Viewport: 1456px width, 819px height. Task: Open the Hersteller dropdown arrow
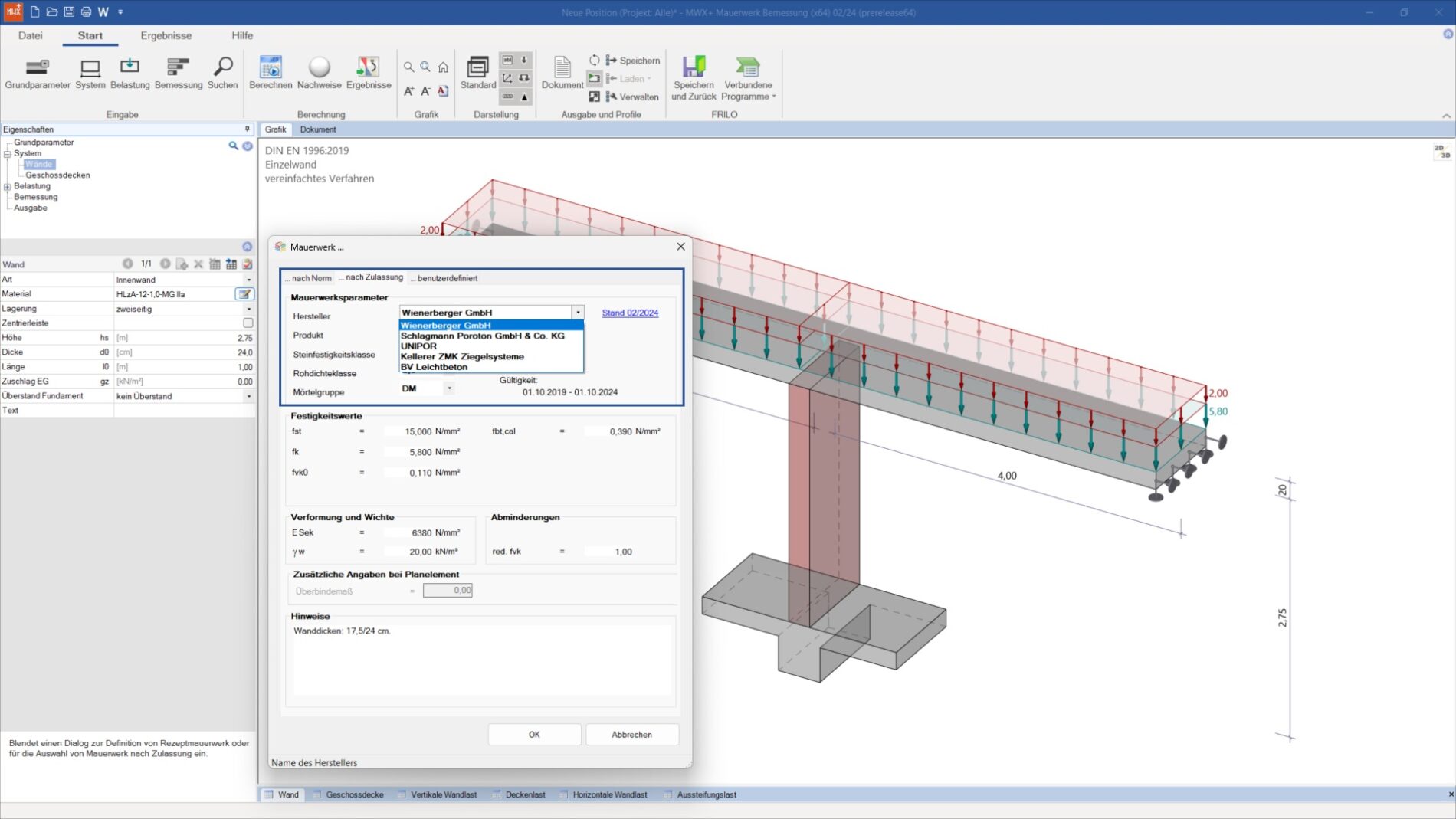(578, 313)
